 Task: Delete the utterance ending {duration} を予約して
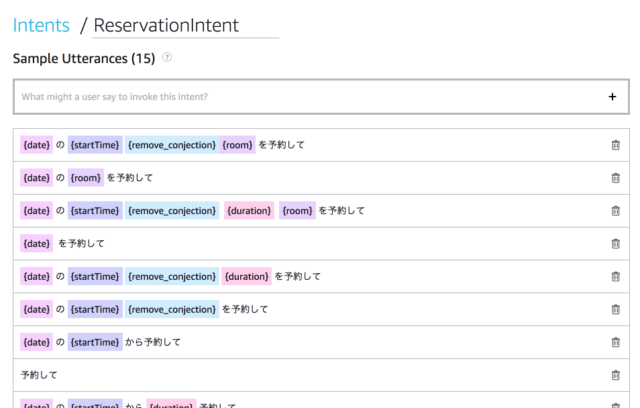pyautogui.click(x=616, y=276)
